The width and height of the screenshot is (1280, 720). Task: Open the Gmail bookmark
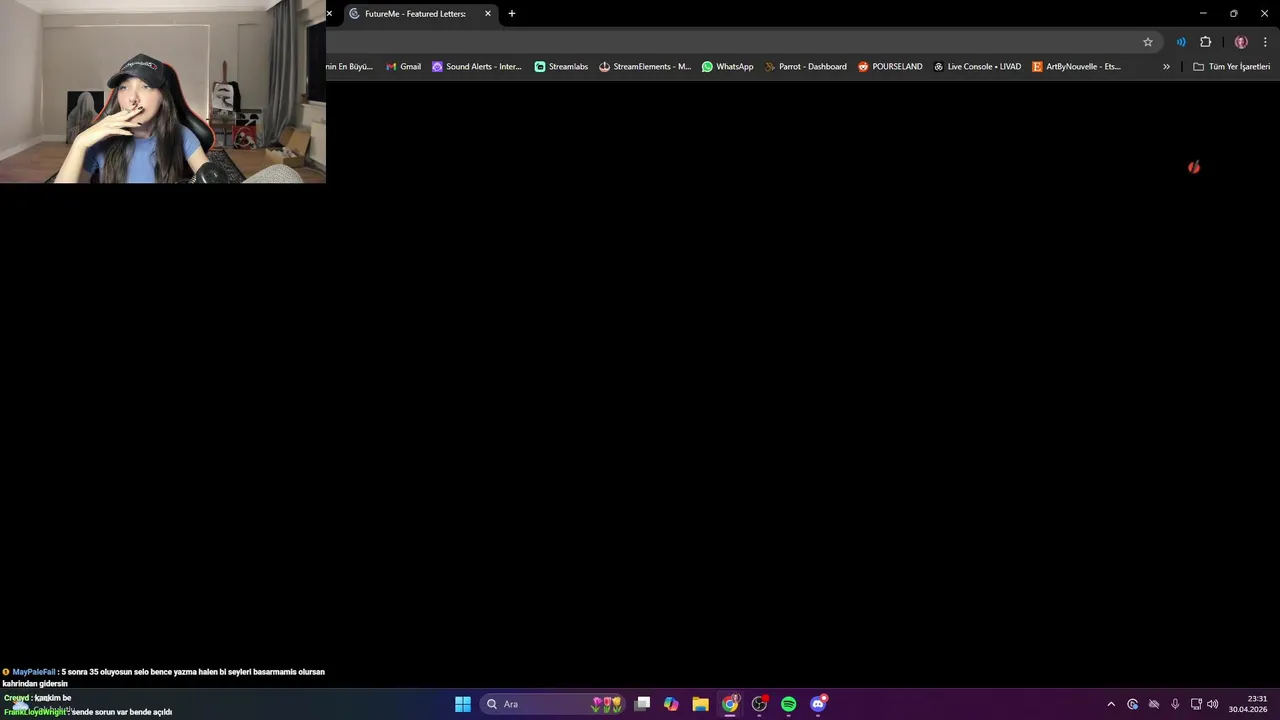point(404,67)
